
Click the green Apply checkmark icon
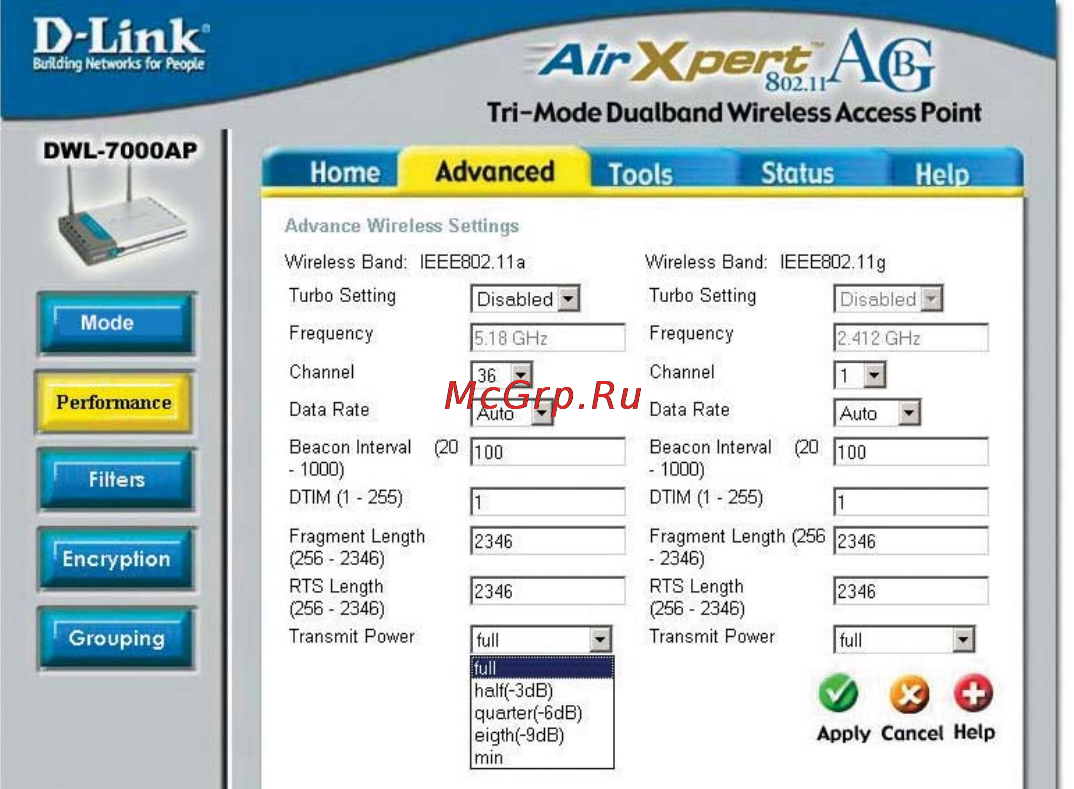(x=838, y=693)
